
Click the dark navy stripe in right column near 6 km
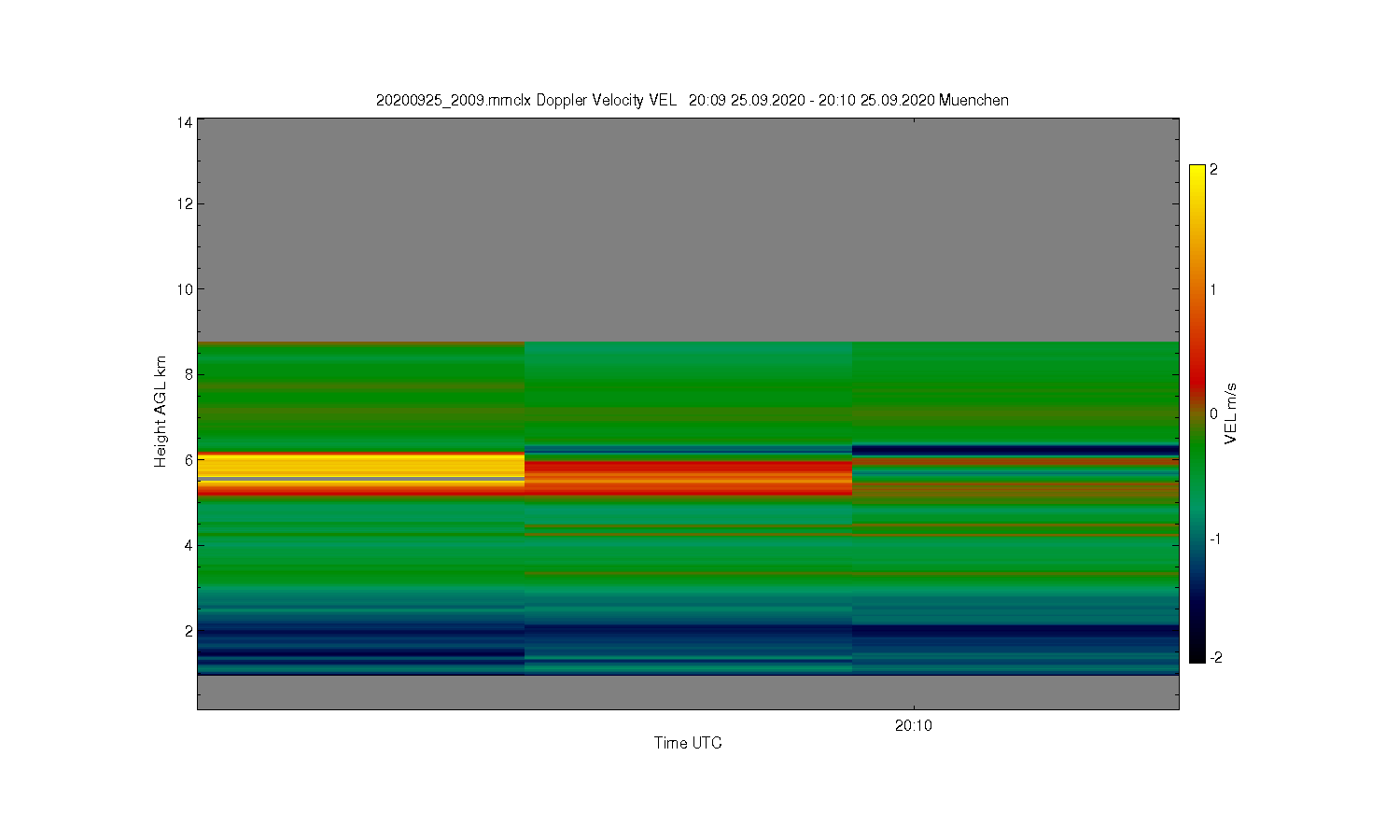point(1015,450)
